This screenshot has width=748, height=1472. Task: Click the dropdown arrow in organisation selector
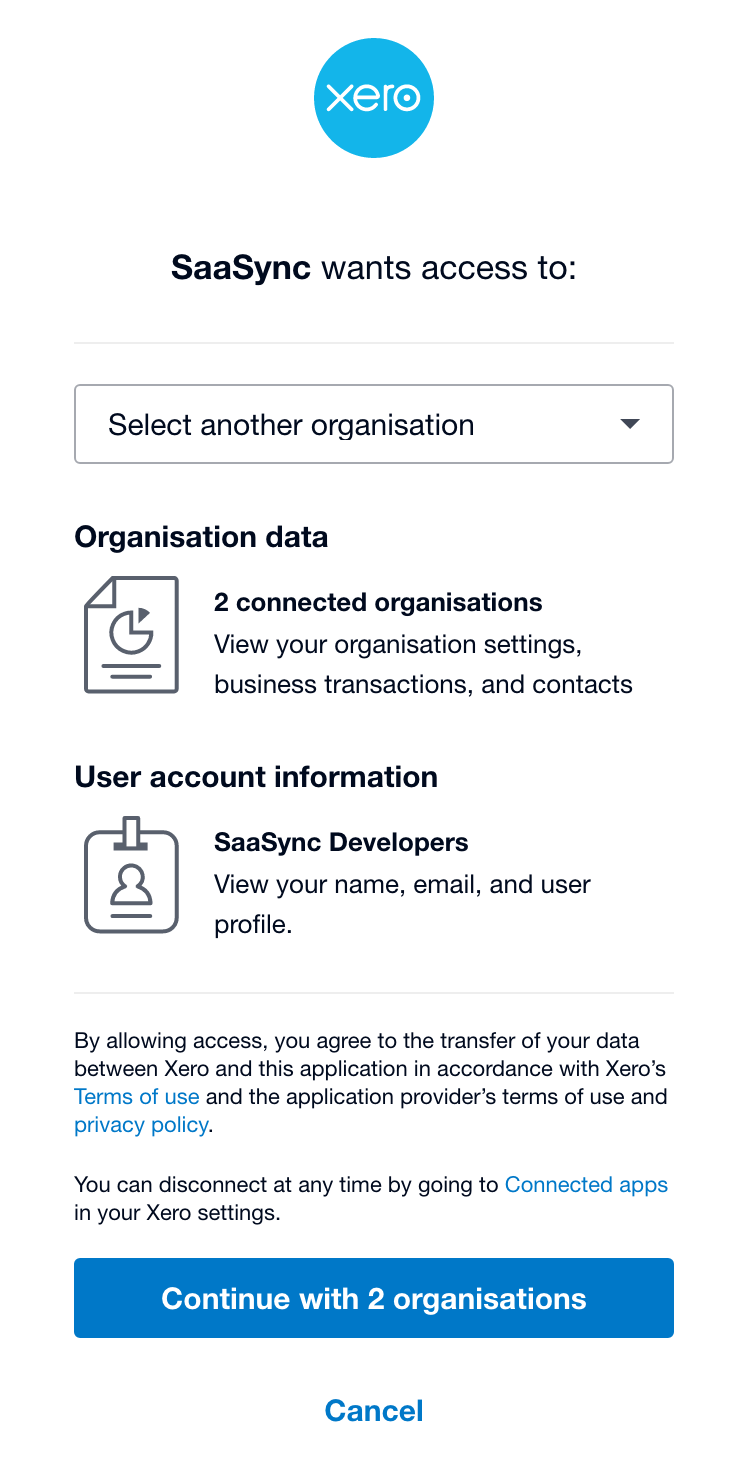point(629,424)
